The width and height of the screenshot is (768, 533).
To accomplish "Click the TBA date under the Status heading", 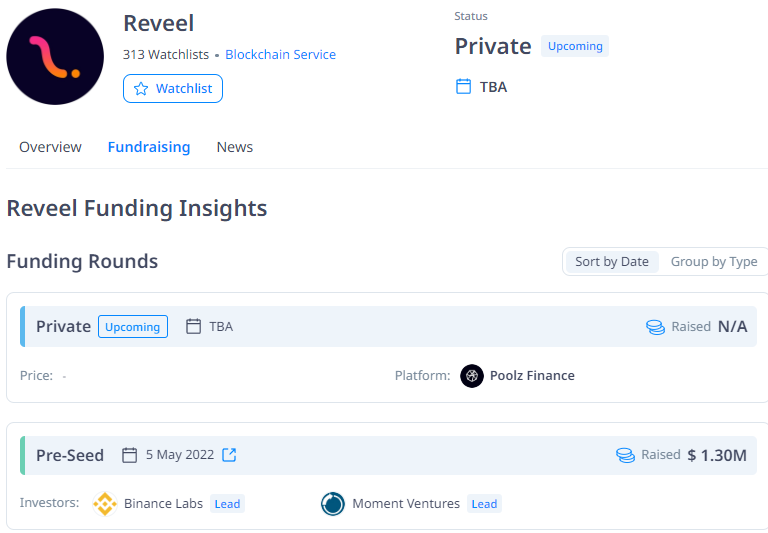I will pyautogui.click(x=493, y=87).
